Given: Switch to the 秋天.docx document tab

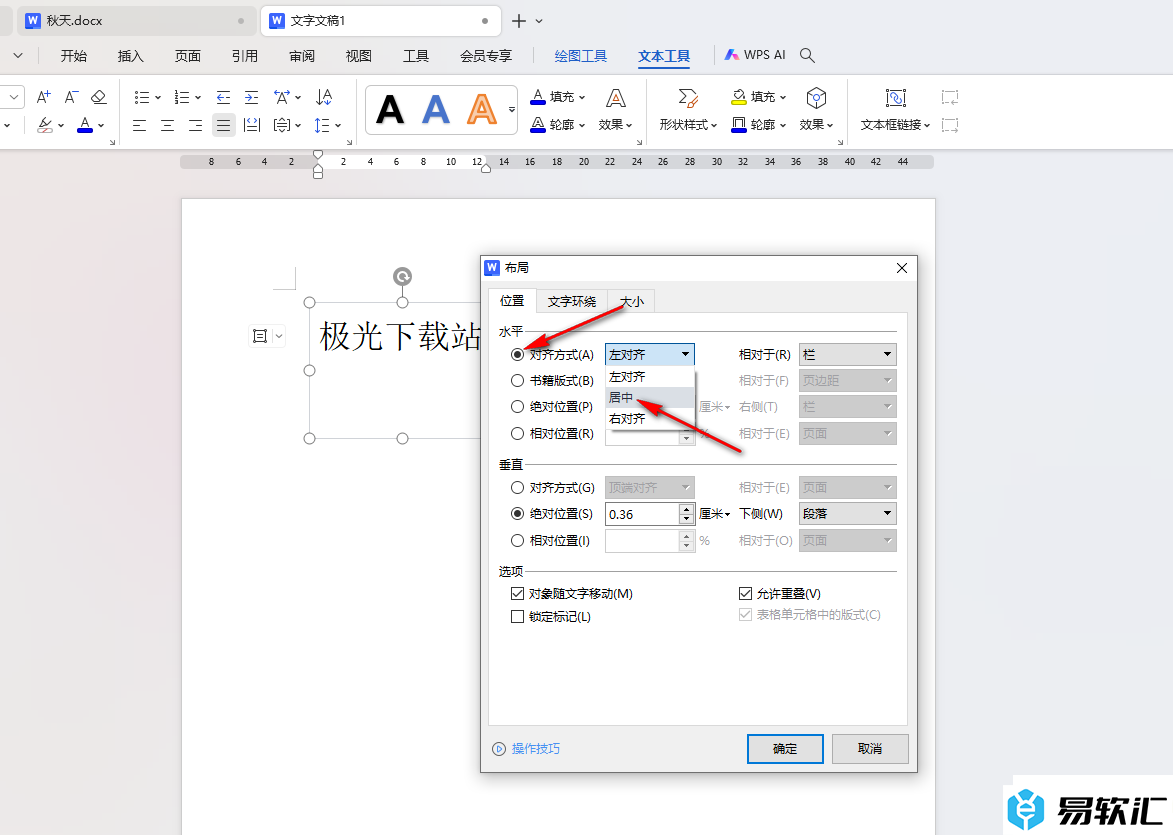Looking at the screenshot, I should tap(135, 20).
